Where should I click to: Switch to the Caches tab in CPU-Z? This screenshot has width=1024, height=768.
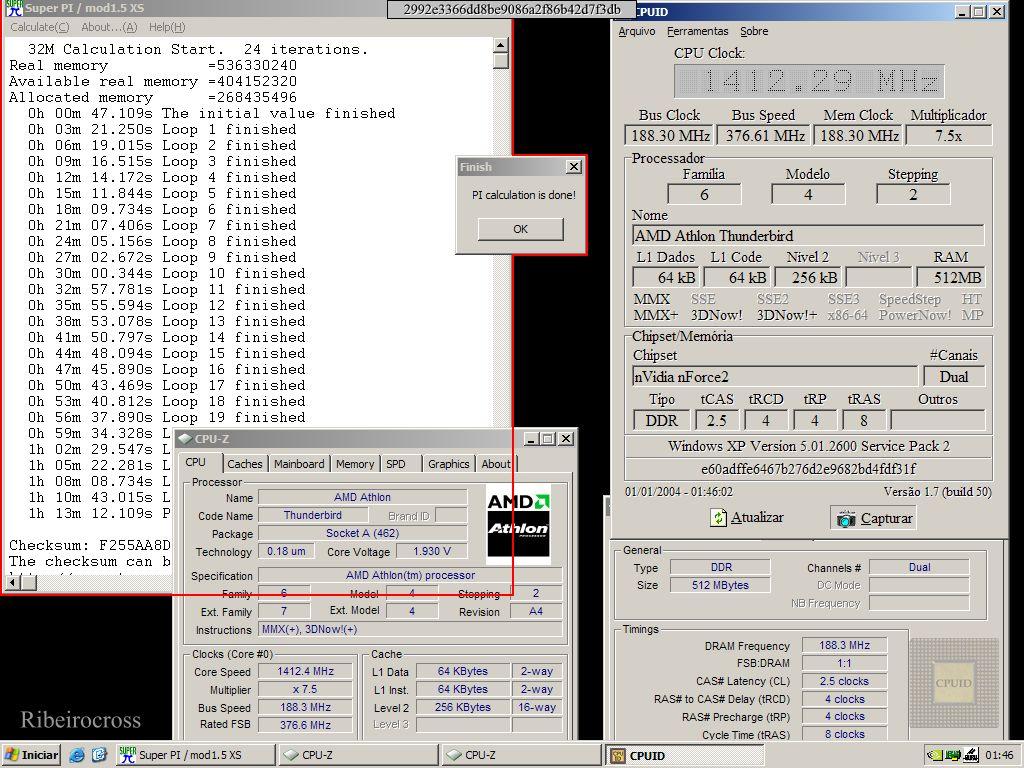pyautogui.click(x=244, y=464)
